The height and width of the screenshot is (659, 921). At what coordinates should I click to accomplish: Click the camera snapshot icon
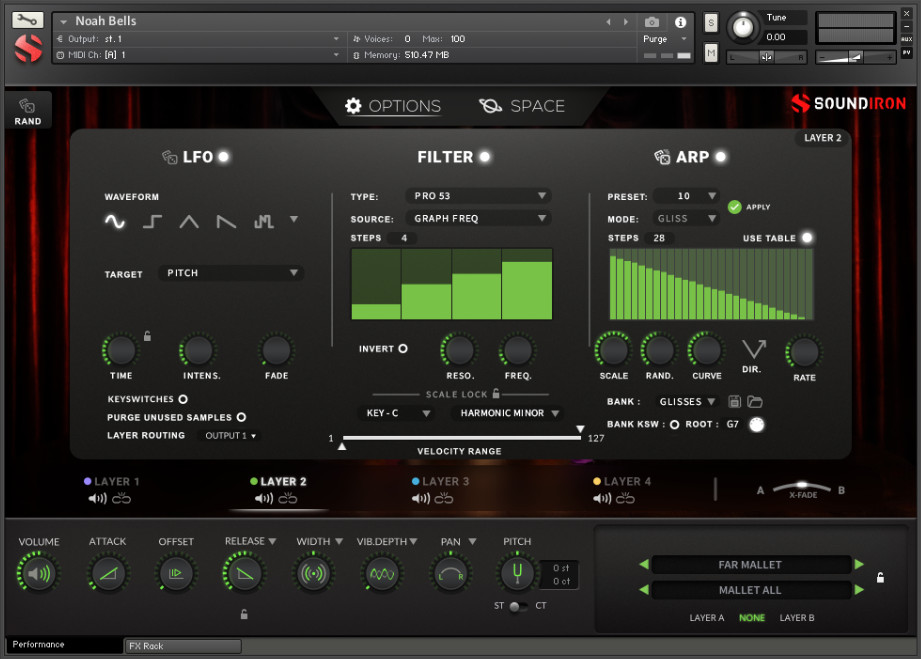[651, 22]
